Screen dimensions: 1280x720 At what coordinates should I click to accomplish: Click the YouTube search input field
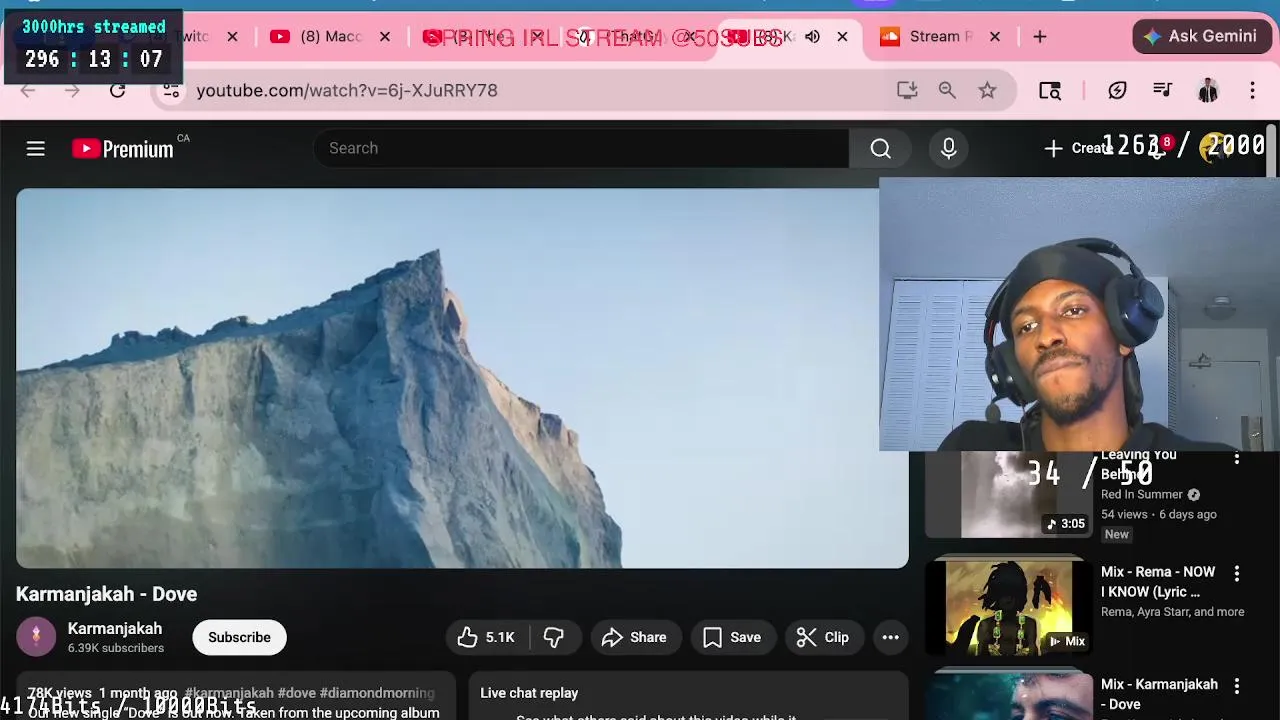coord(581,148)
